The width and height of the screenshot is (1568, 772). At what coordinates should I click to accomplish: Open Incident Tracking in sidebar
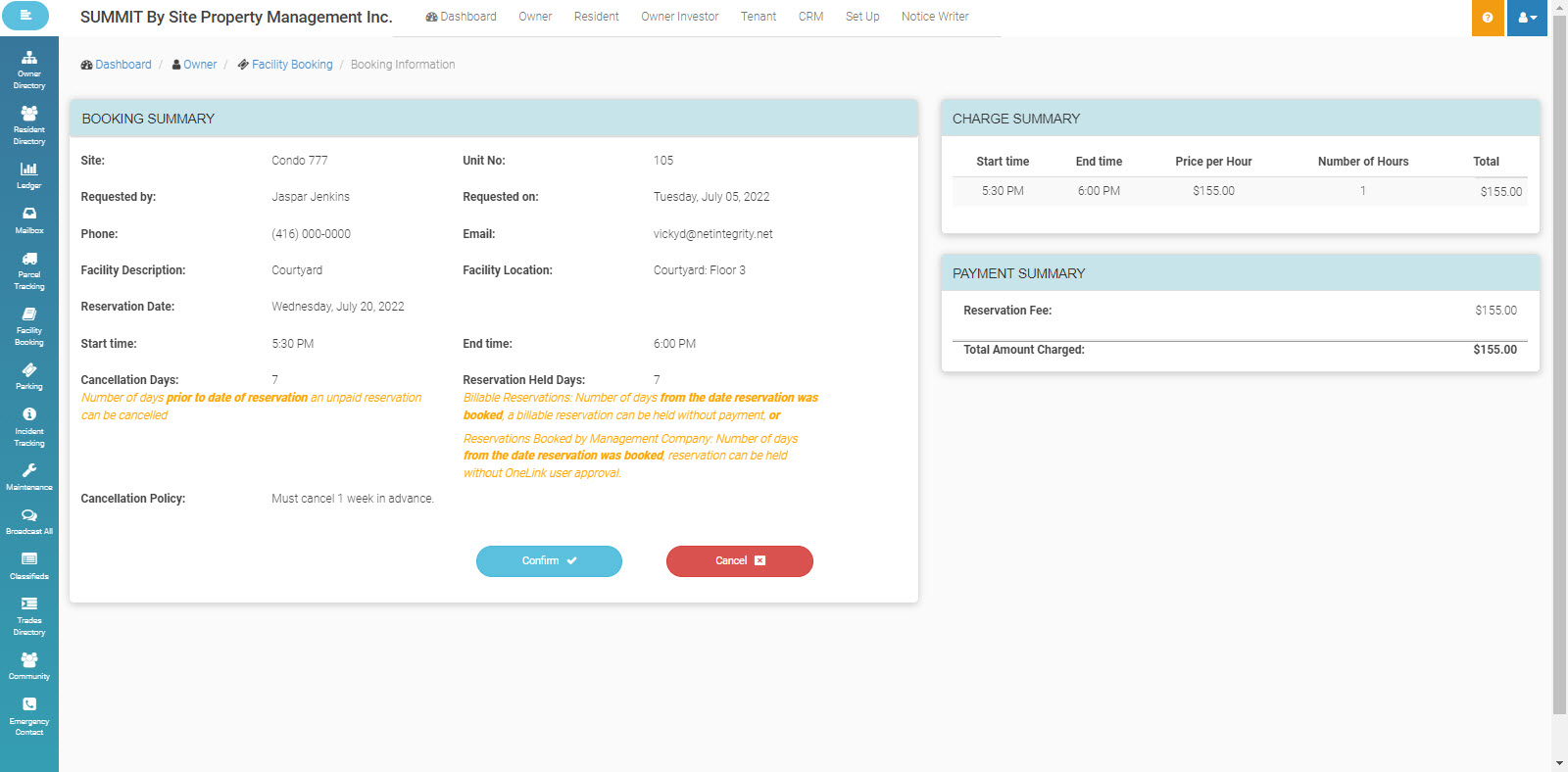coord(29,427)
